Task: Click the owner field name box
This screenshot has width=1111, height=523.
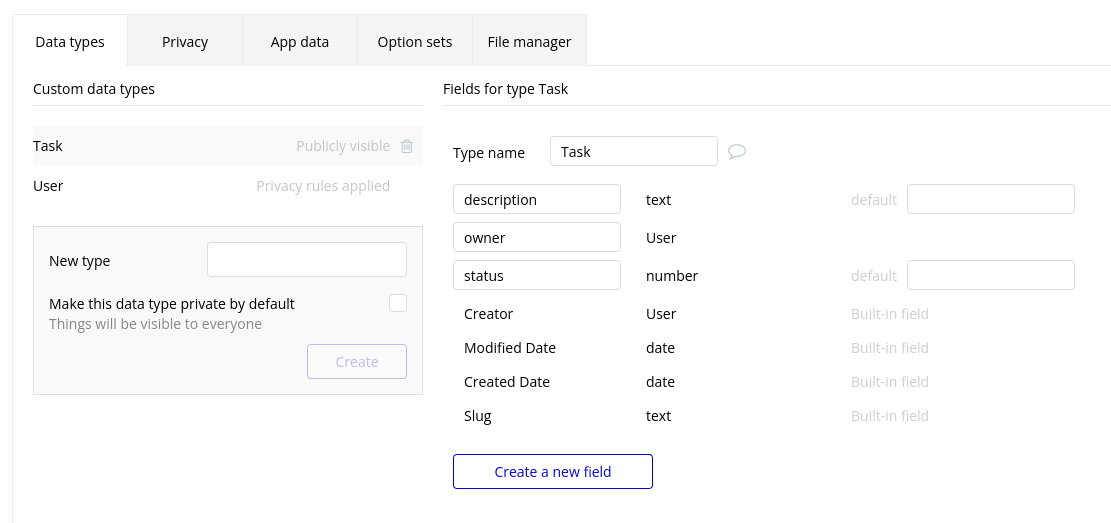Action: [537, 237]
